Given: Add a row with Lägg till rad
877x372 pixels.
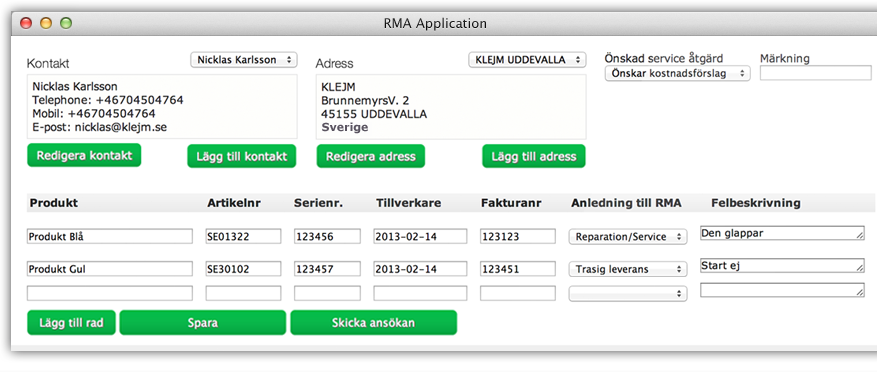Looking at the screenshot, I should [71, 323].
